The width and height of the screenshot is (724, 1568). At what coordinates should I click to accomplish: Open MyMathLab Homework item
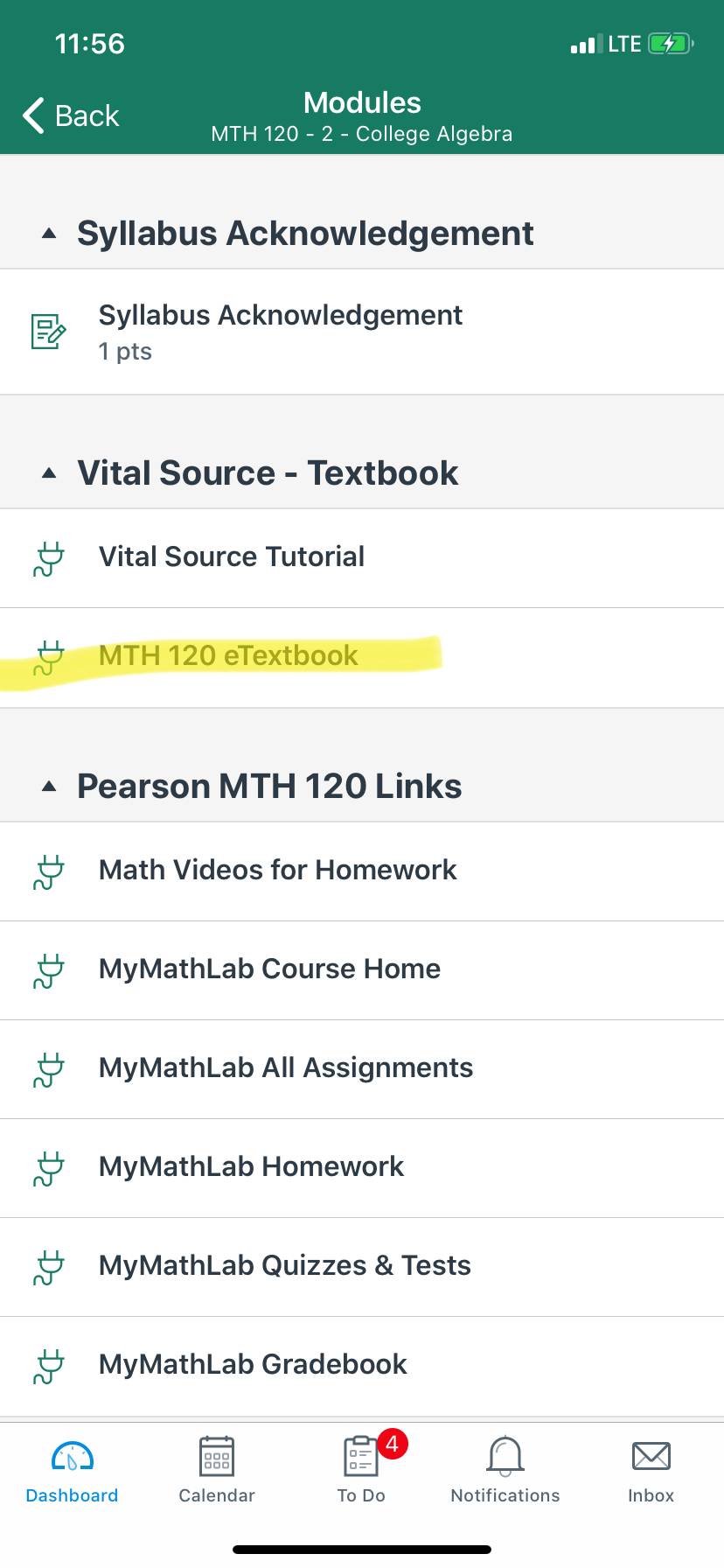[362, 1168]
